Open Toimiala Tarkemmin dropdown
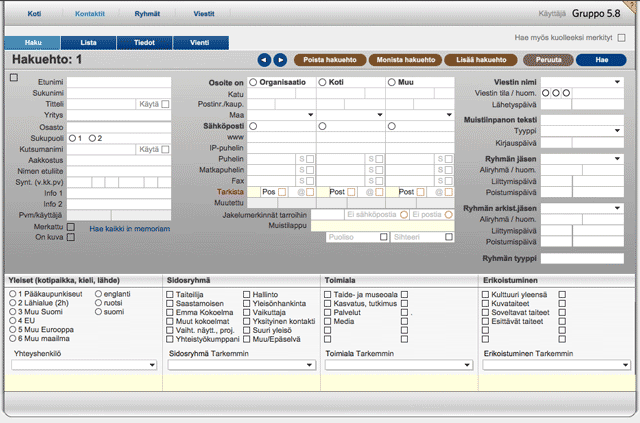 tap(399, 365)
